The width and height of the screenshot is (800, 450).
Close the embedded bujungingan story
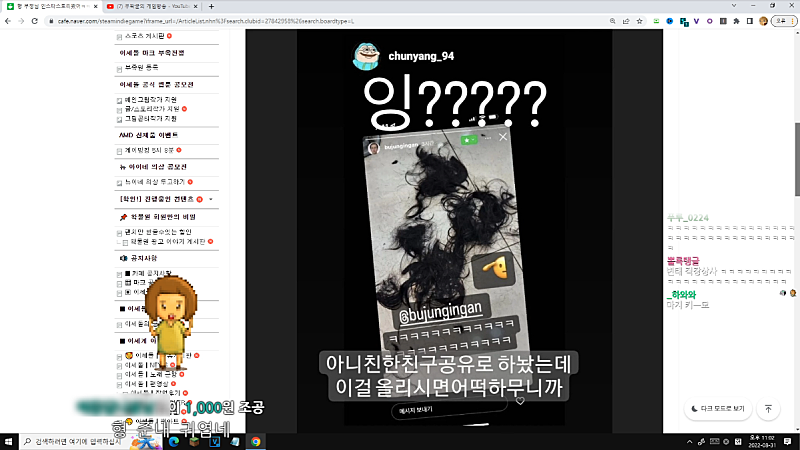click(x=503, y=137)
